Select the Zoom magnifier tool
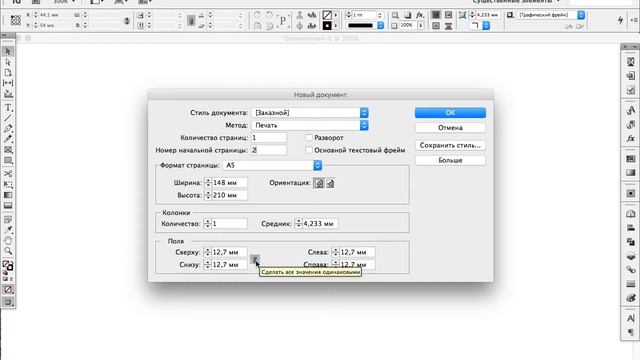Image resolution: width=640 pixels, height=360 pixels. tap(8, 251)
